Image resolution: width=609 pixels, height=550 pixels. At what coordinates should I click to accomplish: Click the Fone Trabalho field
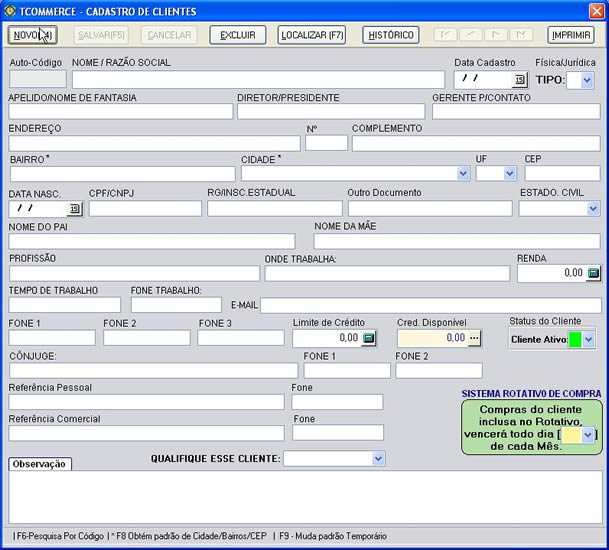coord(176,305)
